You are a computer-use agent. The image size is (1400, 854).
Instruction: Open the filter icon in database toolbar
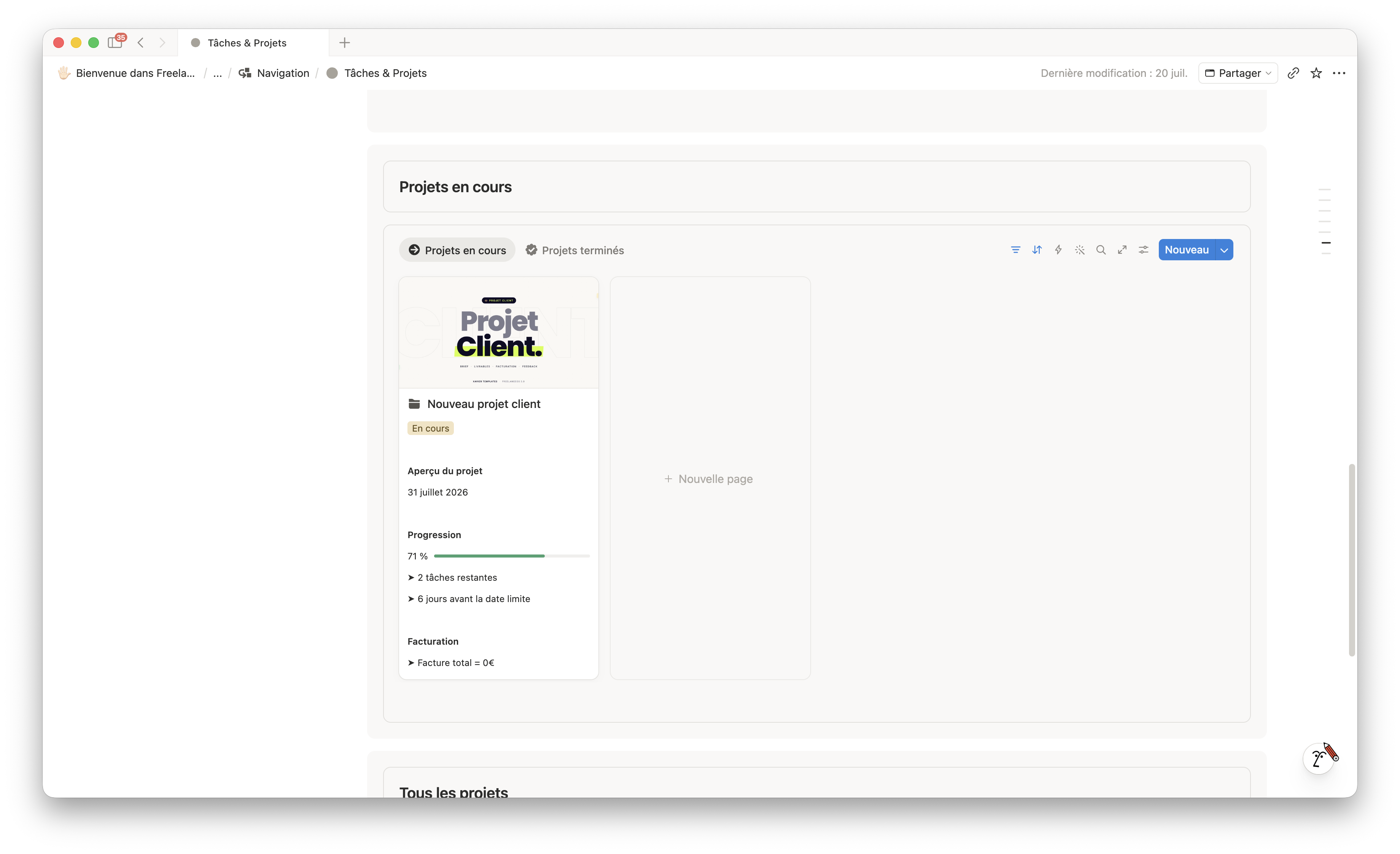[x=1015, y=250]
